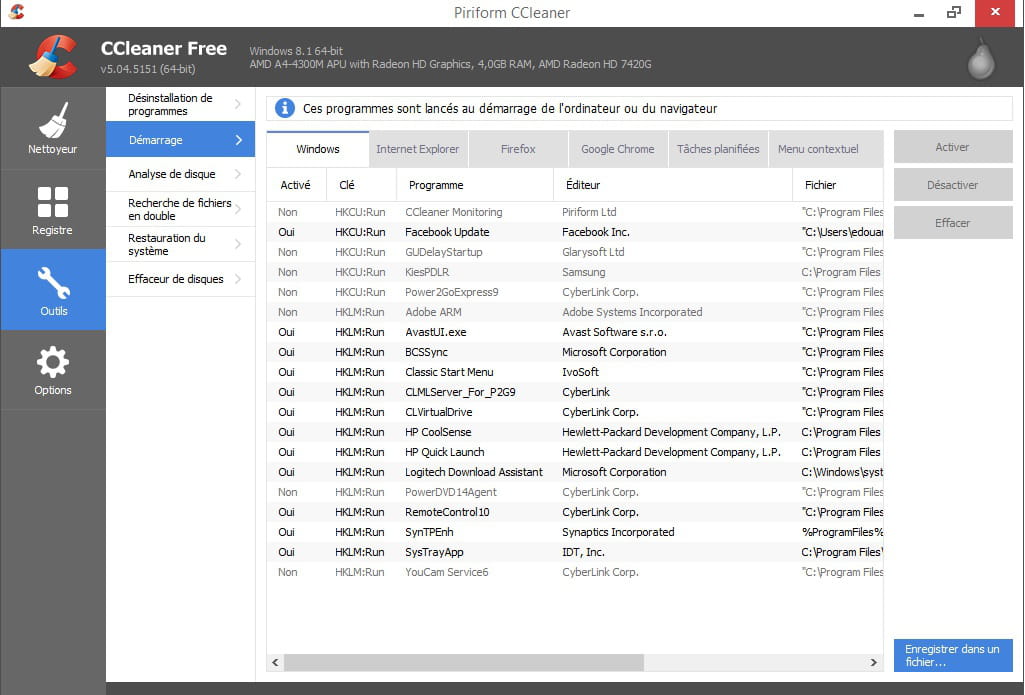Open Restauration du système
Screen dimensions: 1025x695
(180, 244)
